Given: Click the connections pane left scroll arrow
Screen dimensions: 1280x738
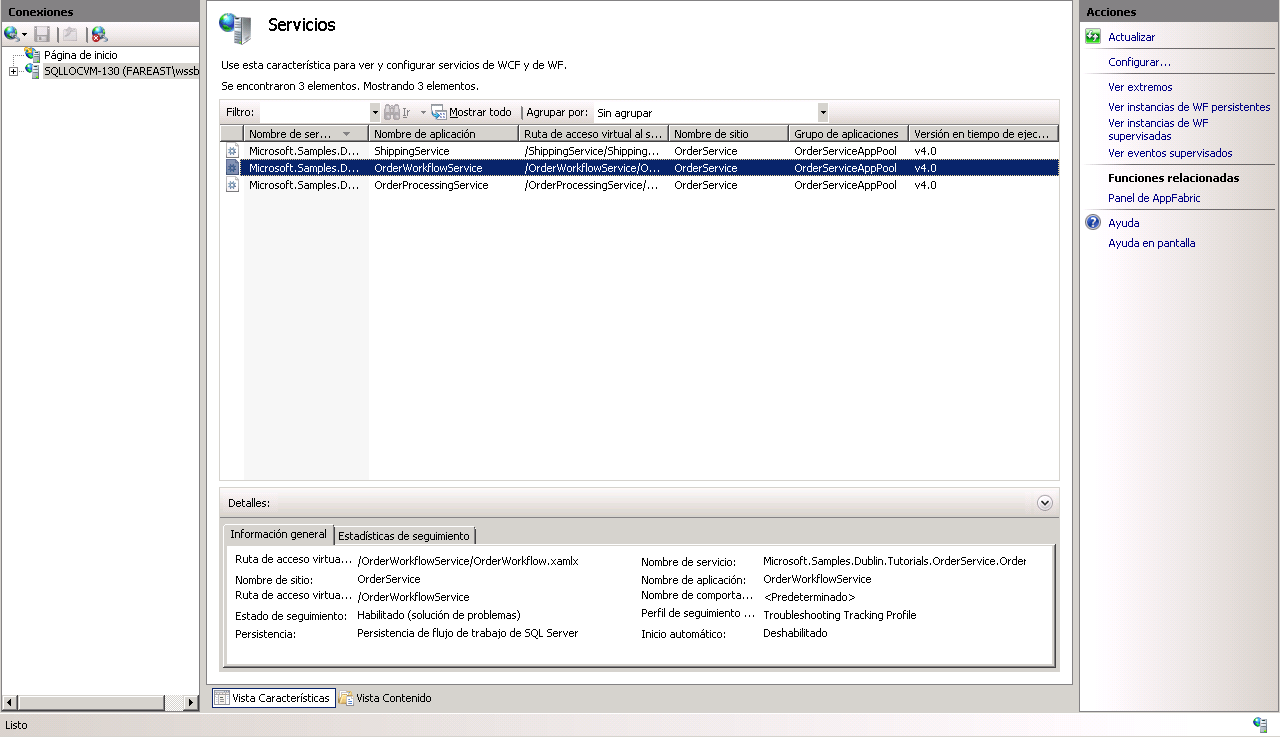Looking at the screenshot, I should coord(11,703).
